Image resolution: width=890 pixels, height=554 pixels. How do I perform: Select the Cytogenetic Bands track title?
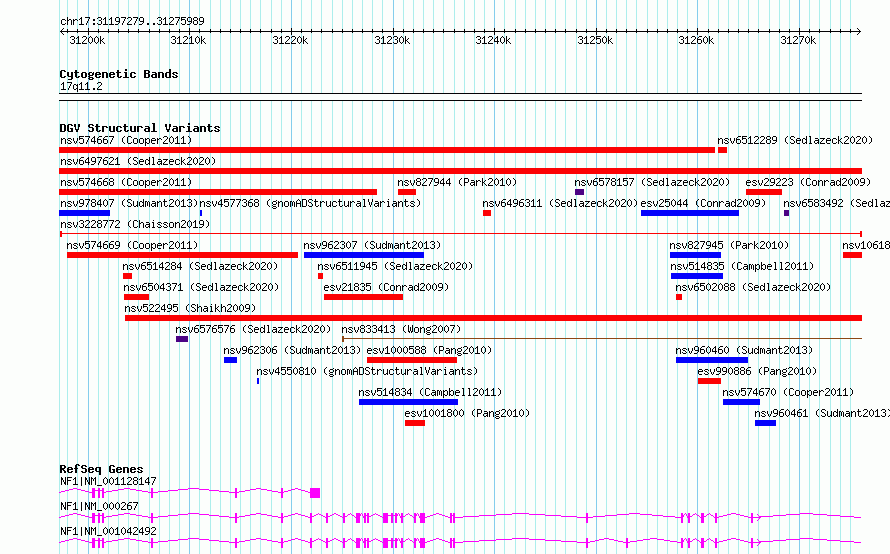(x=119, y=74)
